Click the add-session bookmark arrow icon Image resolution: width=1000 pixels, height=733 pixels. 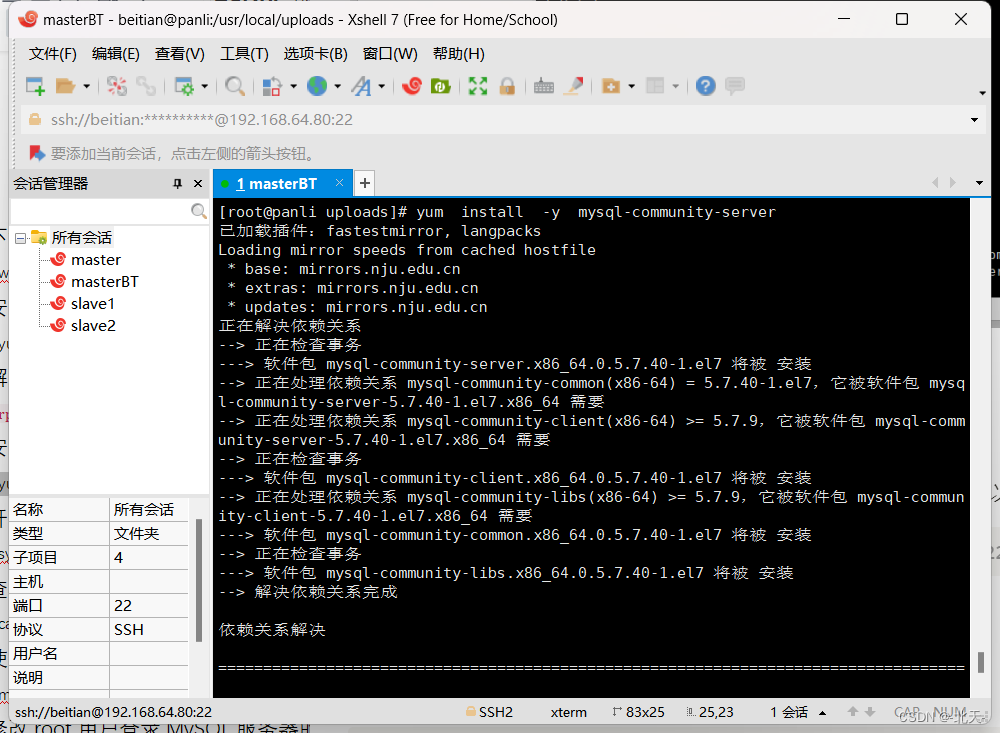[36, 153]
